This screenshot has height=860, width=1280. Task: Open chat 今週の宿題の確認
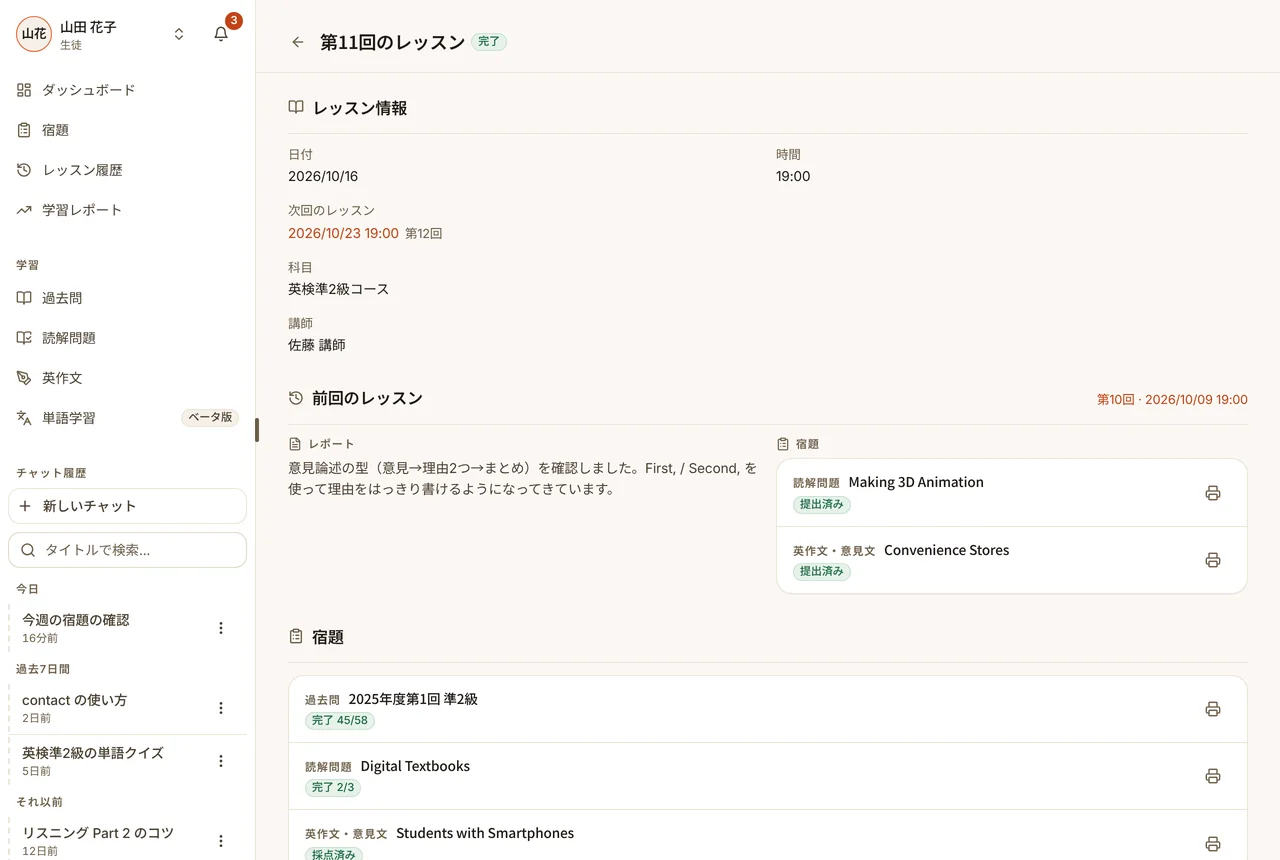coord(108,628)
